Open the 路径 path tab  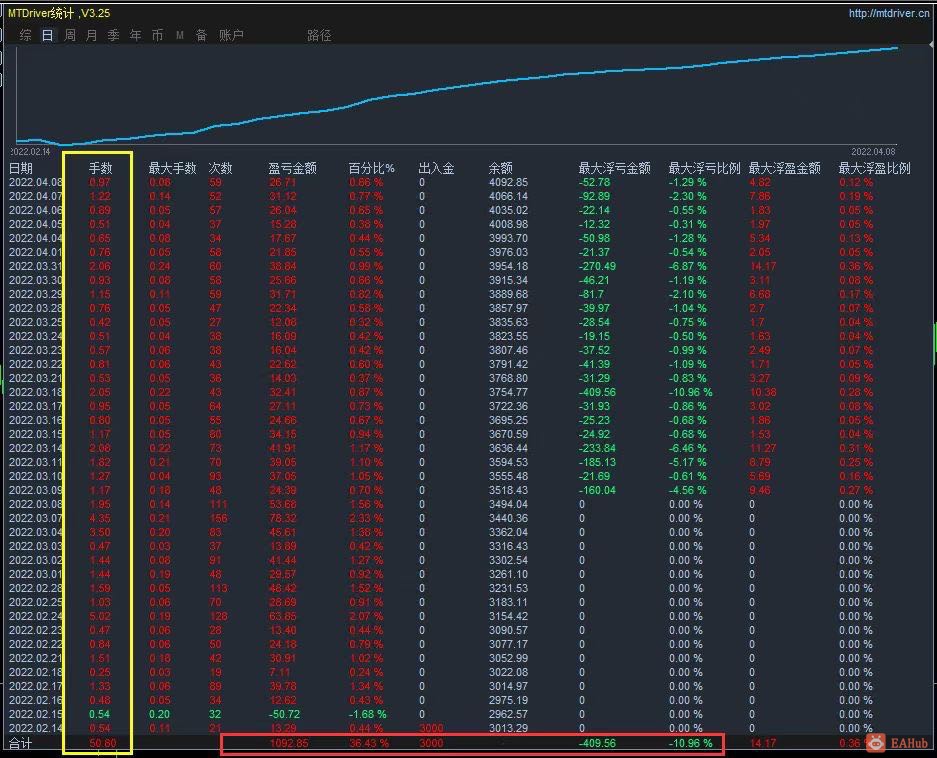point(319,35)
